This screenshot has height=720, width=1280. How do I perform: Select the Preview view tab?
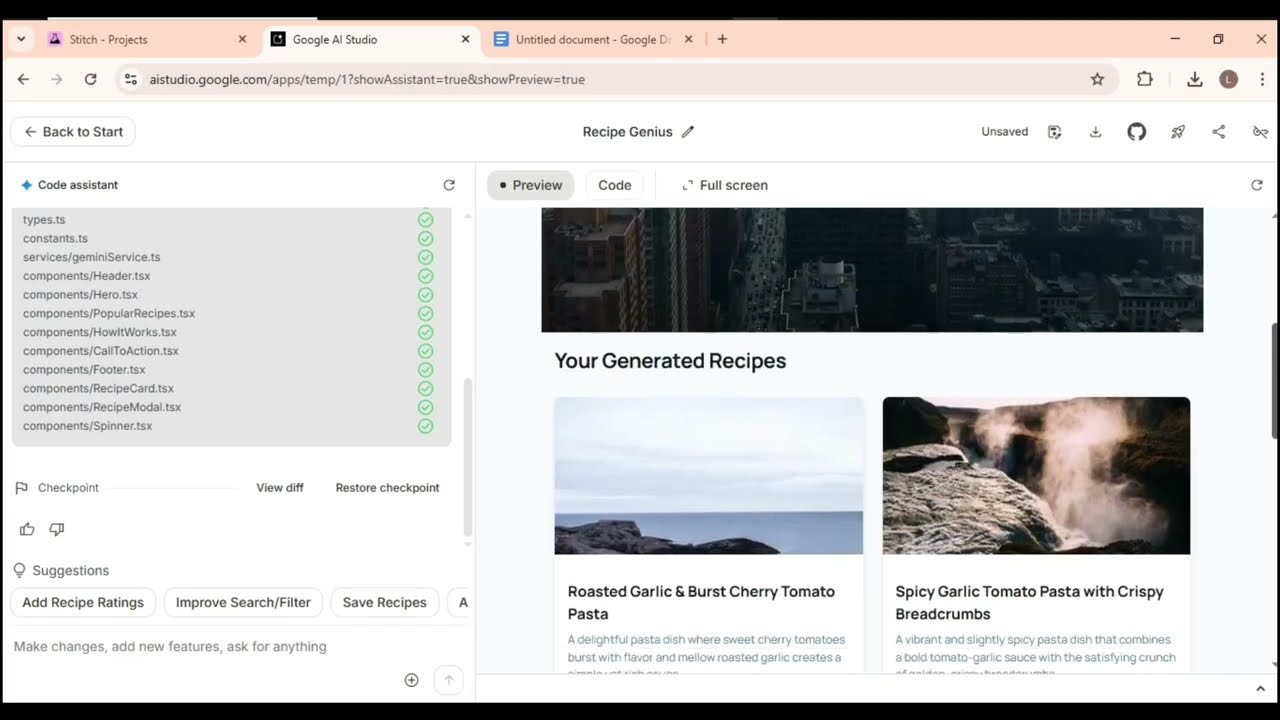531,185
